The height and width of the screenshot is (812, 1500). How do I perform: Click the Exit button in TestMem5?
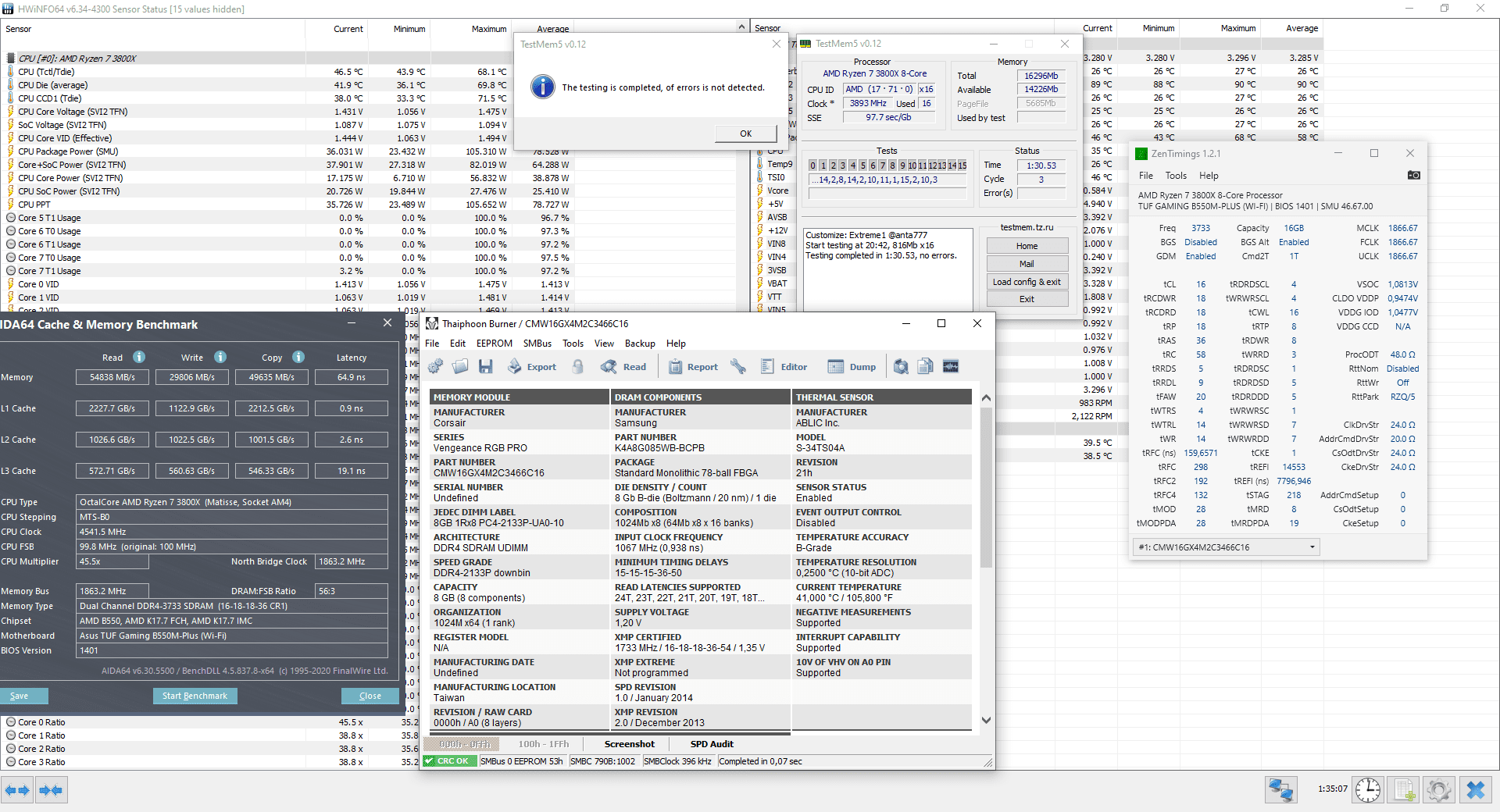1027,299
